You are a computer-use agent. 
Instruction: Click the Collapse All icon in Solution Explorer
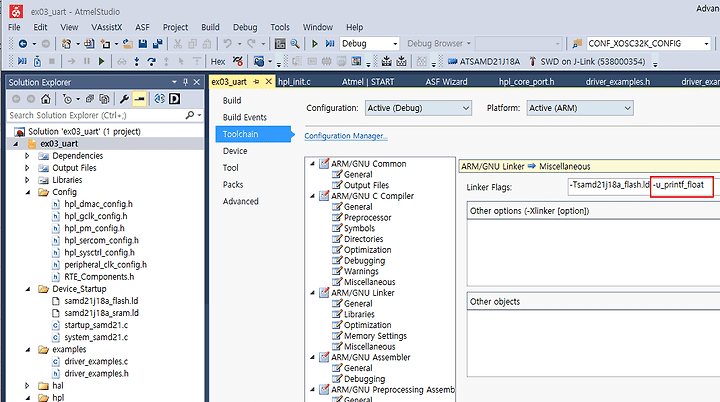pyautogui.click(x=90, y=99)
